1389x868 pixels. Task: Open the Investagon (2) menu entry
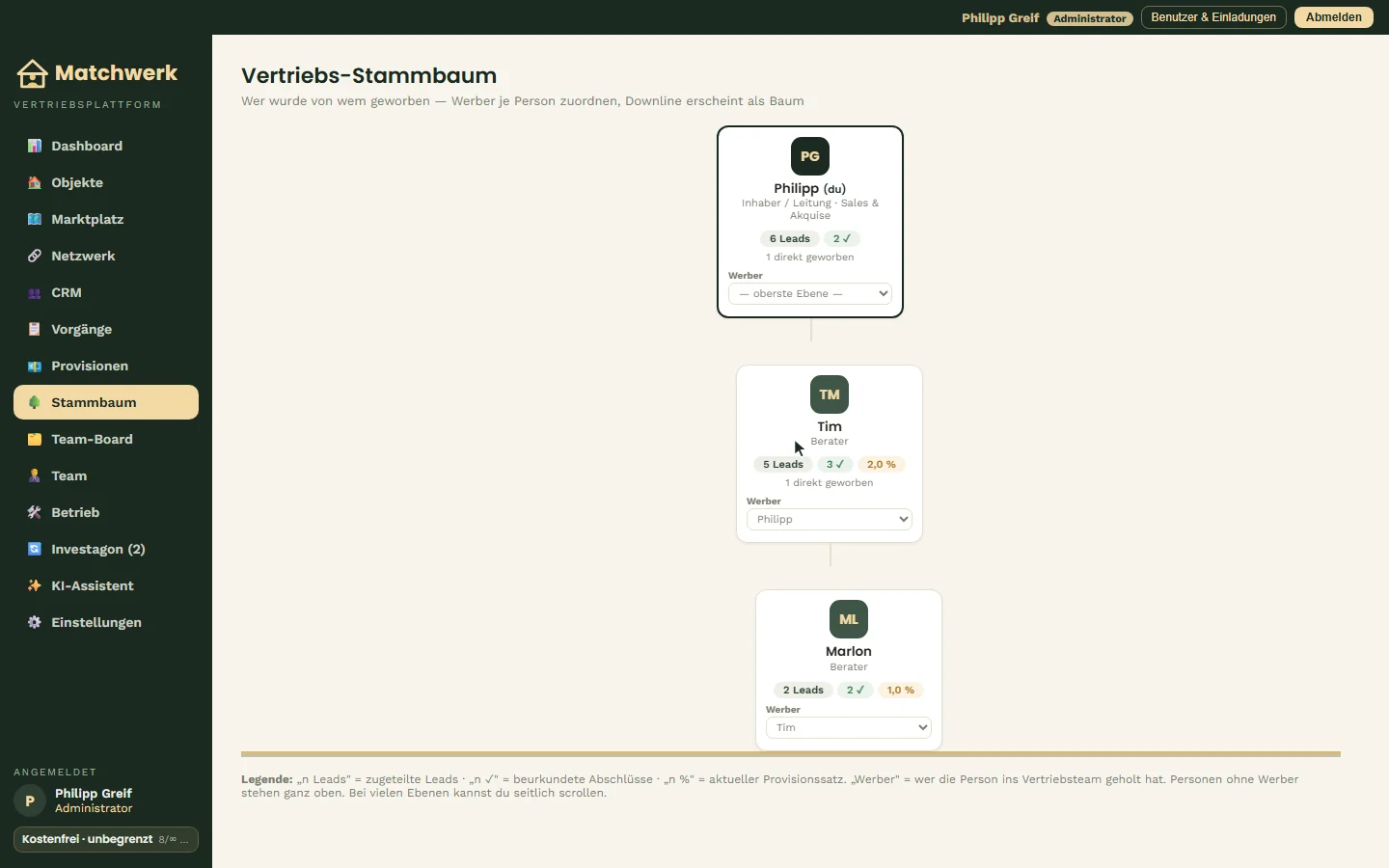(106, 549)
